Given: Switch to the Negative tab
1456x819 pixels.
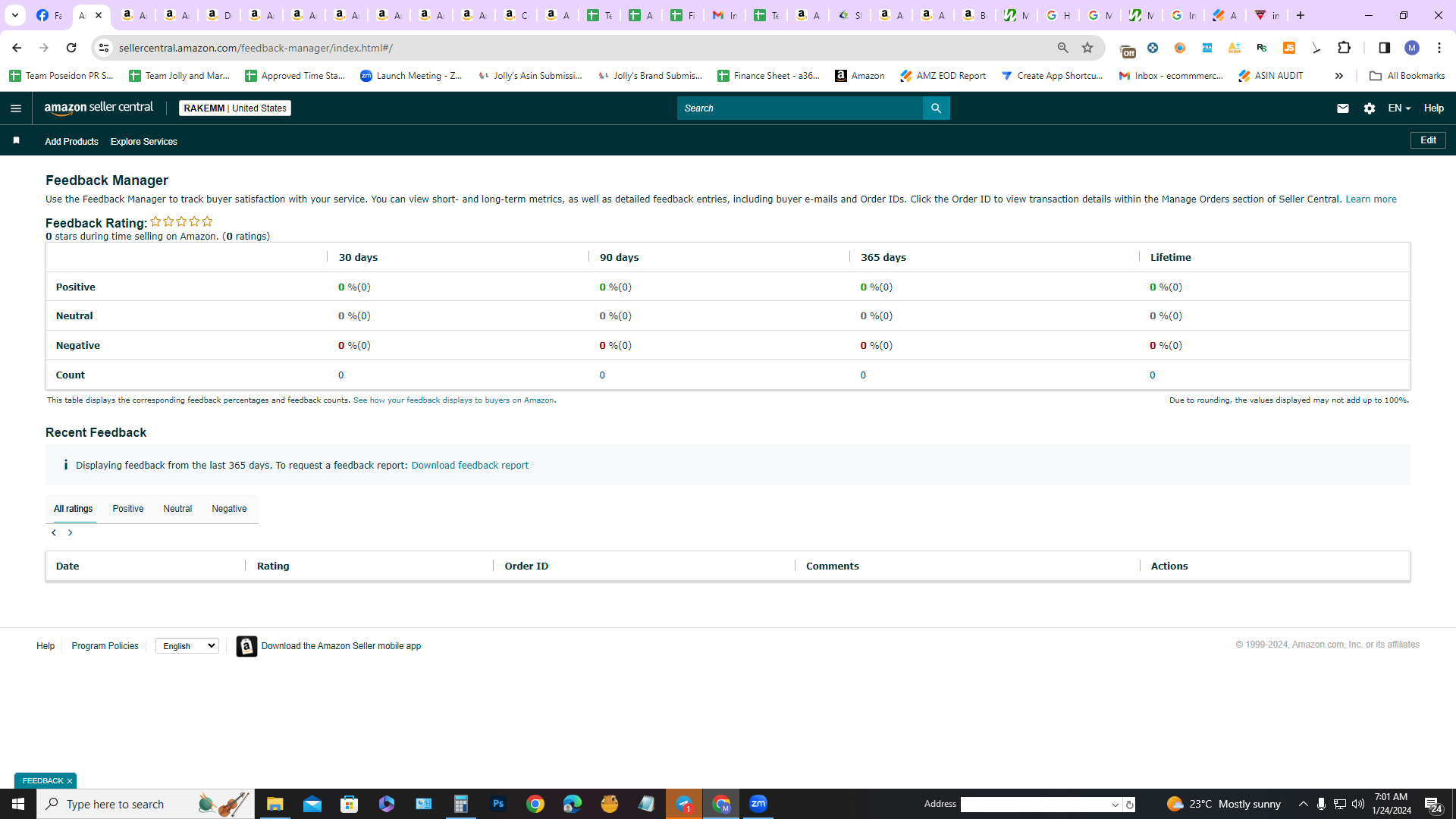Looking at the screenshot, I should (x=229, y=509).
